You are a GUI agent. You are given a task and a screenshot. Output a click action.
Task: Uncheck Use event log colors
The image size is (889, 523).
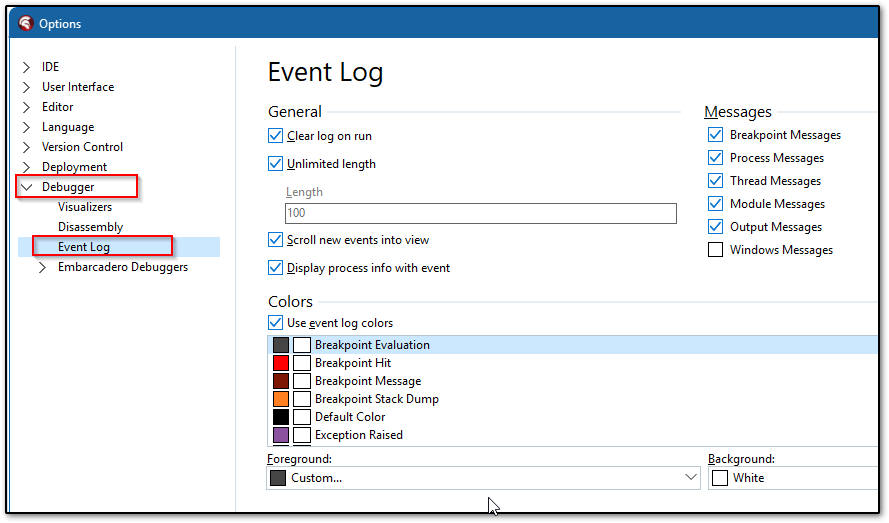coord(276,323)
